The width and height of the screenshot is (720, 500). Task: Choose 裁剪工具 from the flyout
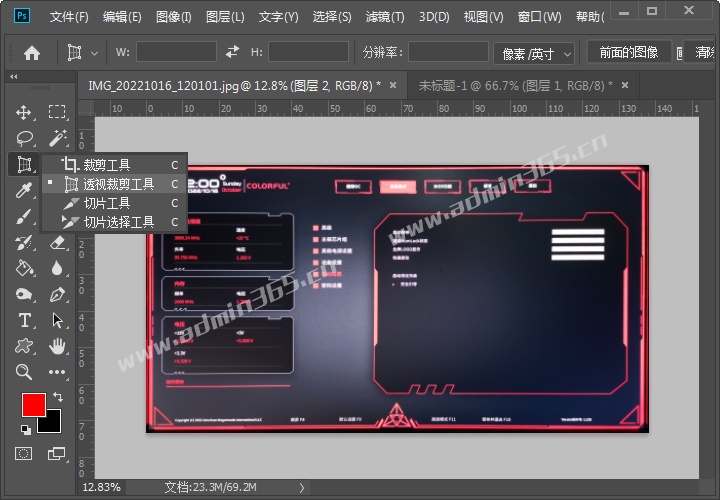point(115,164)
